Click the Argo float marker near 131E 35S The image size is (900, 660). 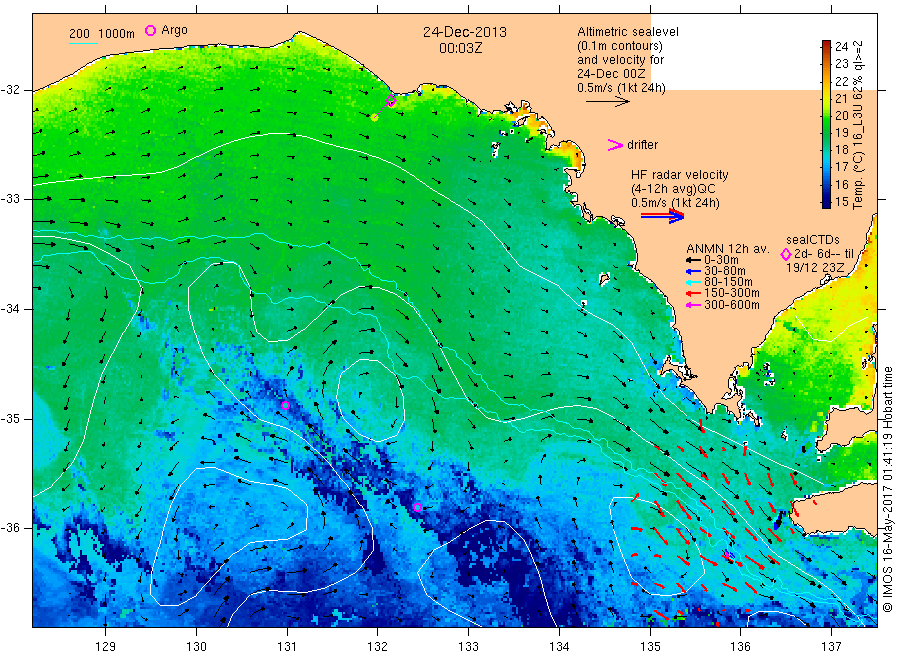285,405
